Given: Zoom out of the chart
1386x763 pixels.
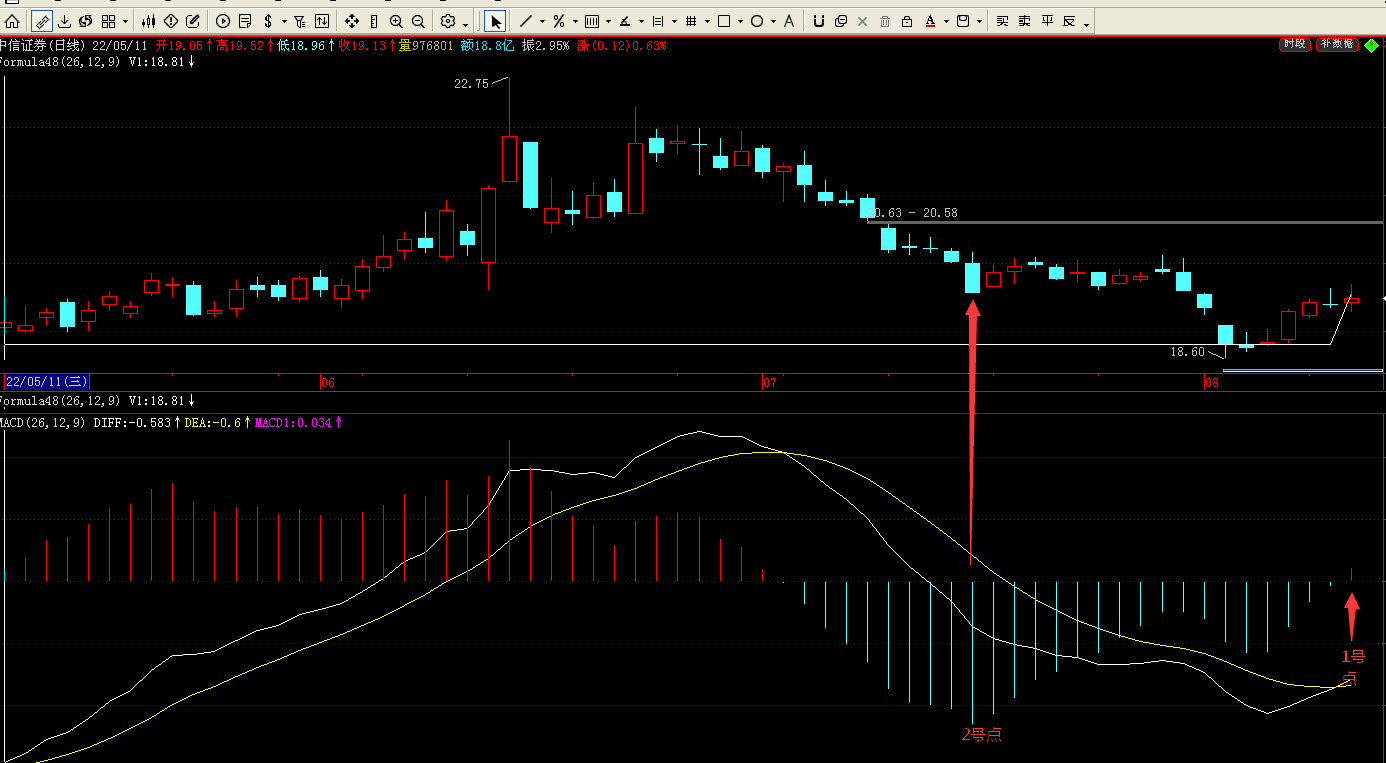Looking at the screenshot, I should (418, 21).
